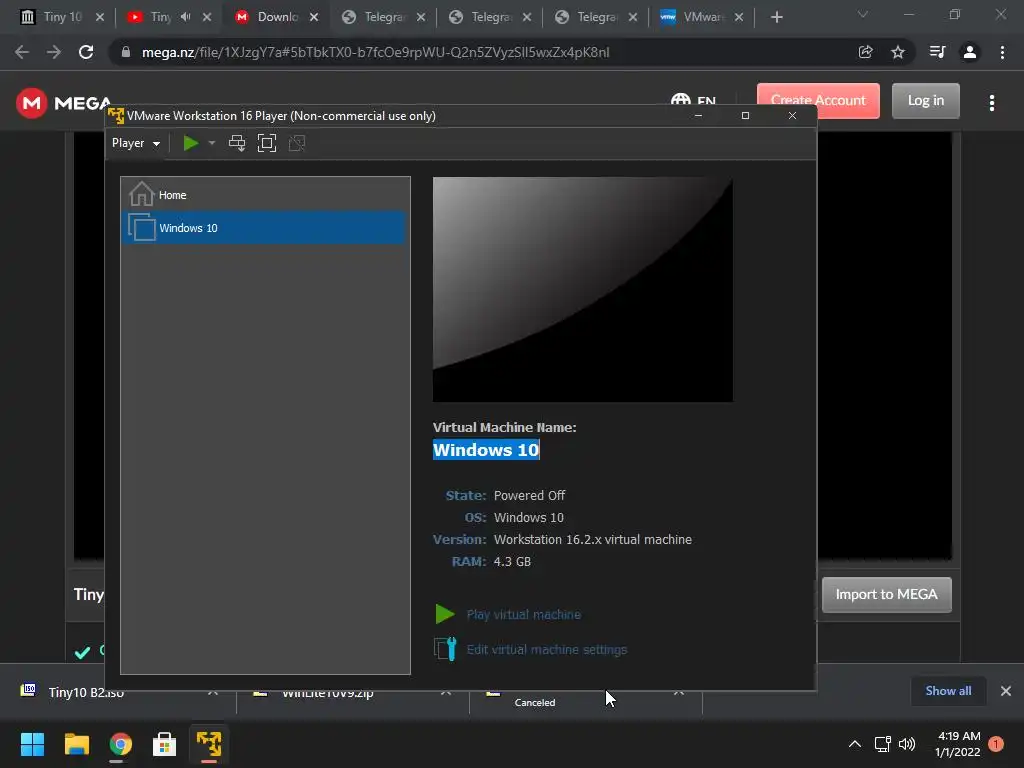Screen dimensions: 1024x768
Task: Close the VMware browser tab
Action: pos(739,17)
